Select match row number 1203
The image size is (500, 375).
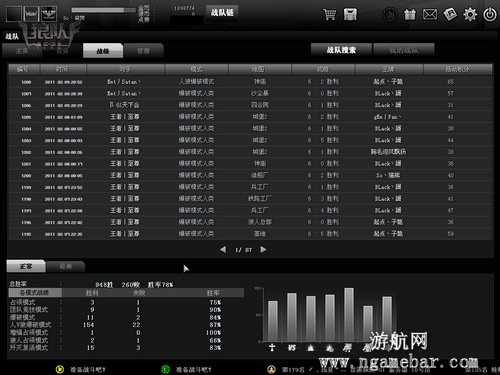(250, 140)
